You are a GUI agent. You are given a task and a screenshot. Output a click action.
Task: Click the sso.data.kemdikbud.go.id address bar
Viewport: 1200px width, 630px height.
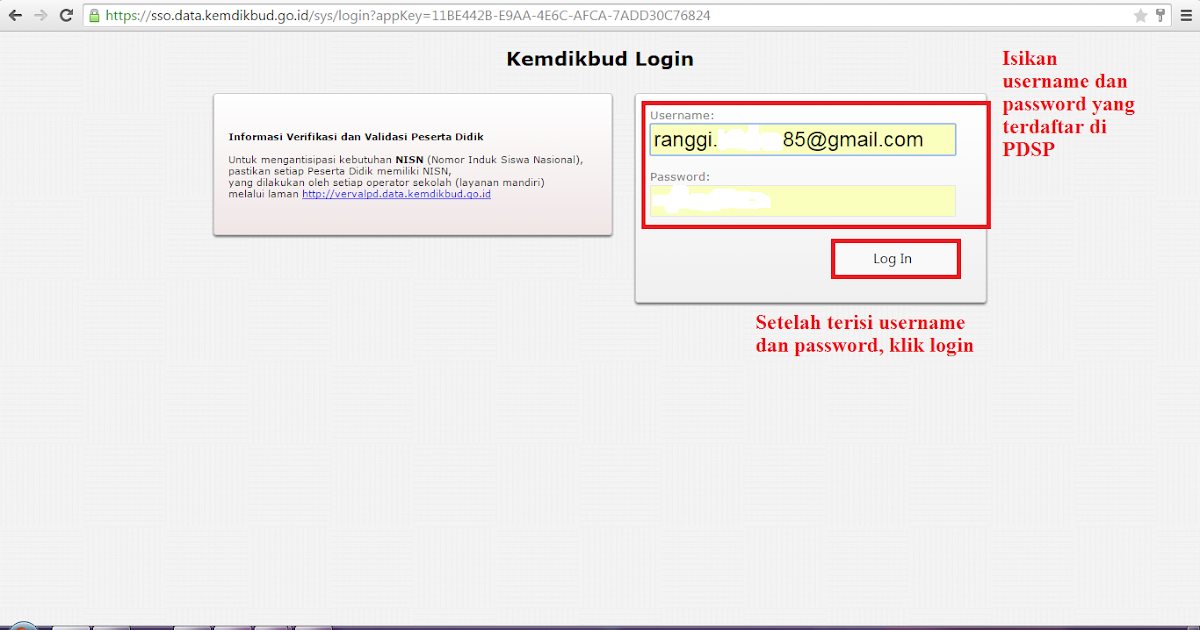625,16
